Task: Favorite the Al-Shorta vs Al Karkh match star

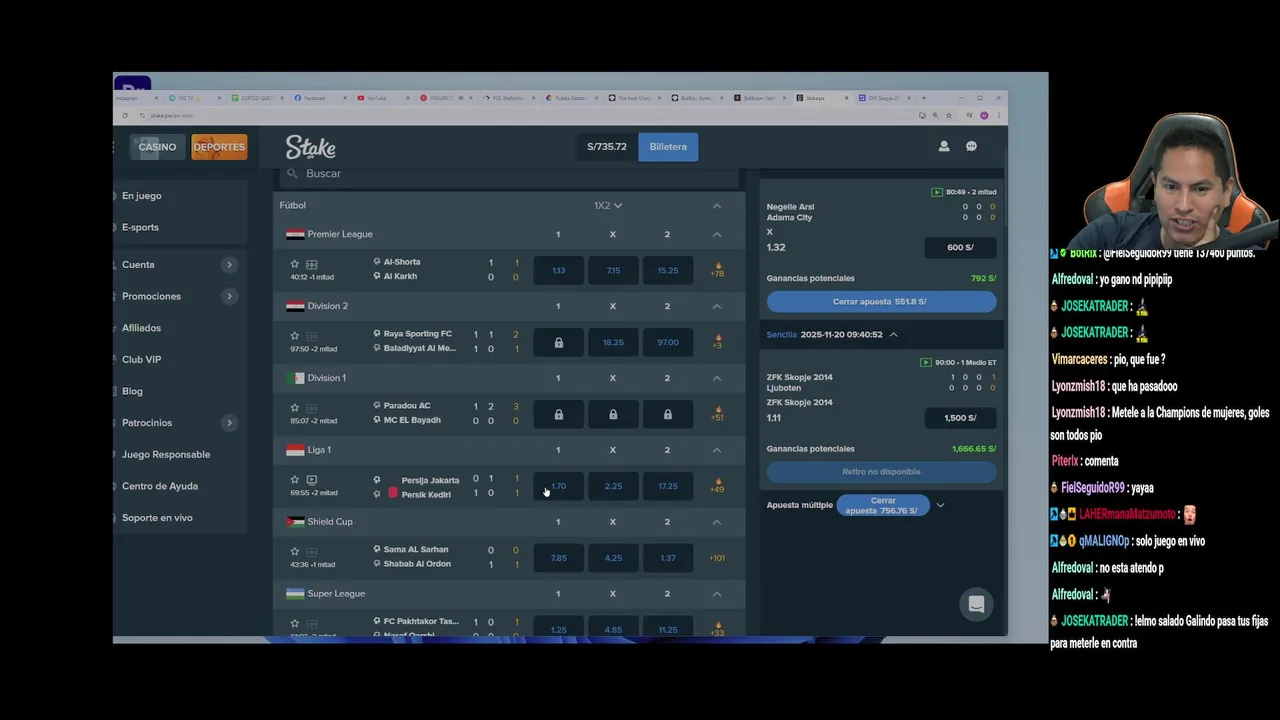Action: (295, 264)
